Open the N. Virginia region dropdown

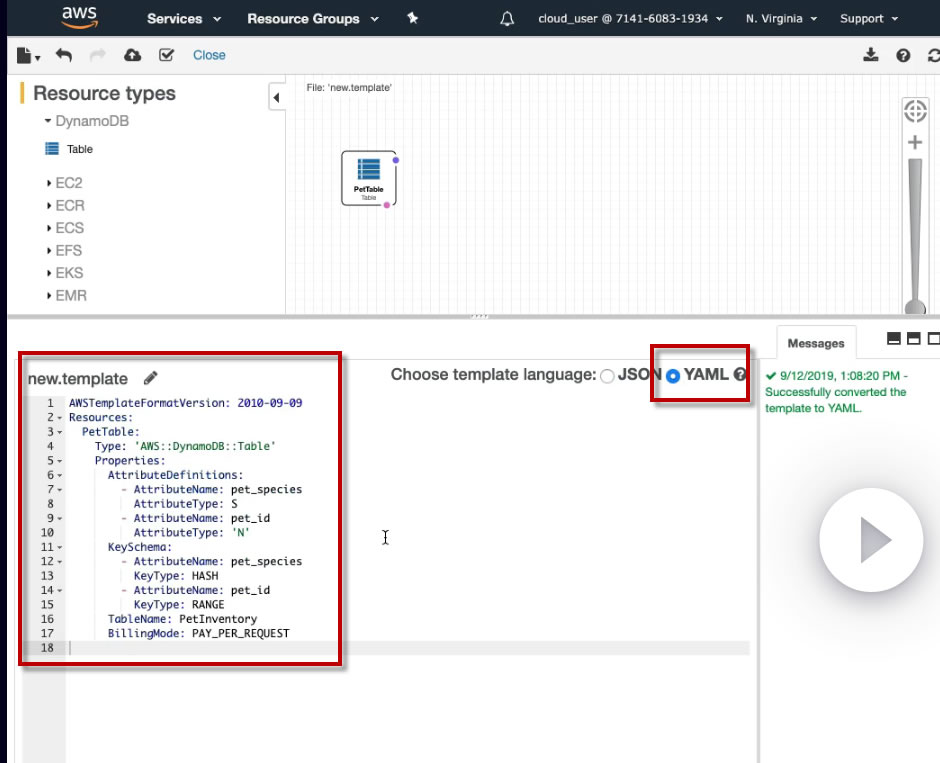point(781,19)
